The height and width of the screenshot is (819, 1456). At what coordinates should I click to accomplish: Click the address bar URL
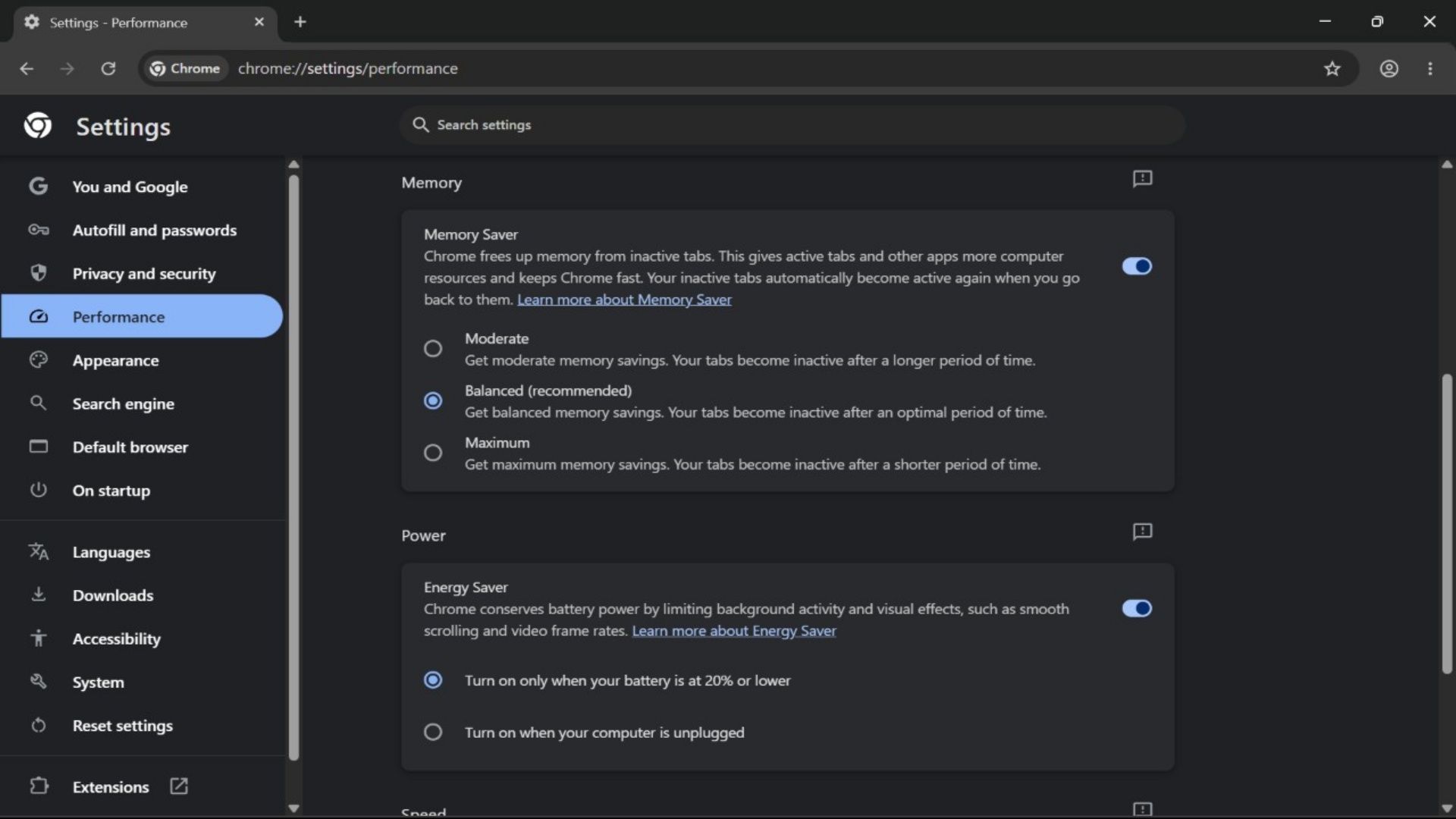(348, 68)
